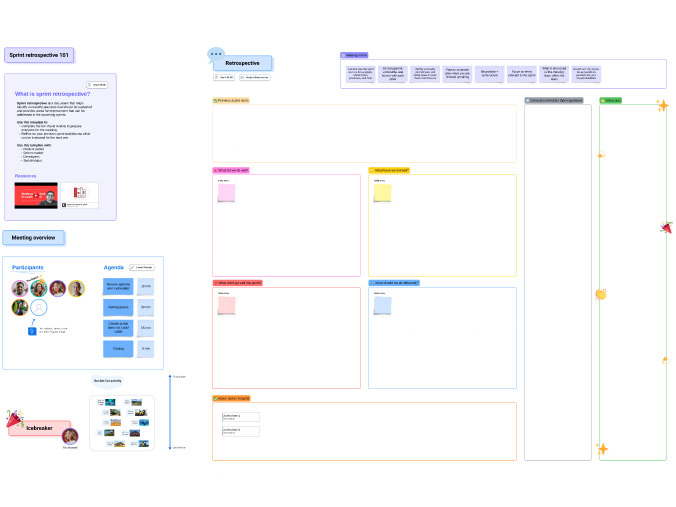Screen dimensions: 676x507
Task: Click the Closing agenda item card
Action: coord(118,349)
